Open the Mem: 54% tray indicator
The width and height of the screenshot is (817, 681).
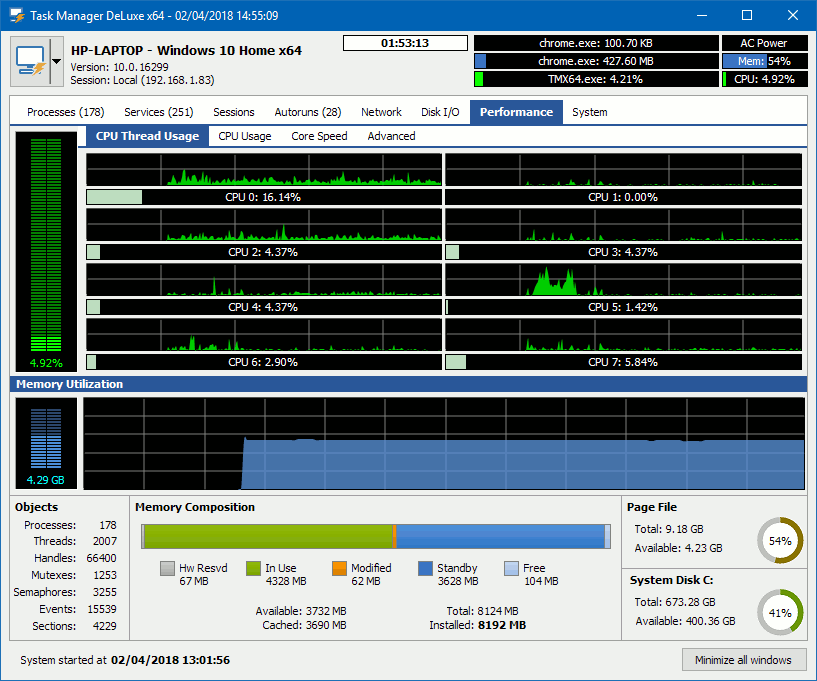[764, 61]
